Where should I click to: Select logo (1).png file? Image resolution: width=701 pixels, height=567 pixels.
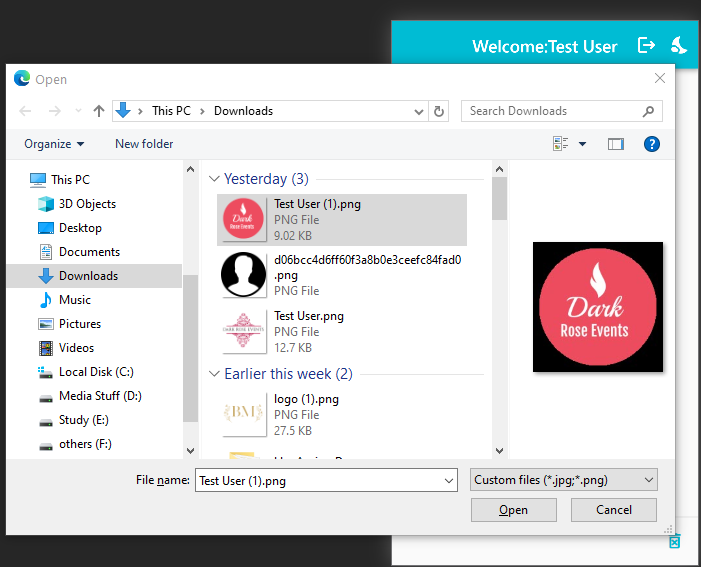coord(342,415)
